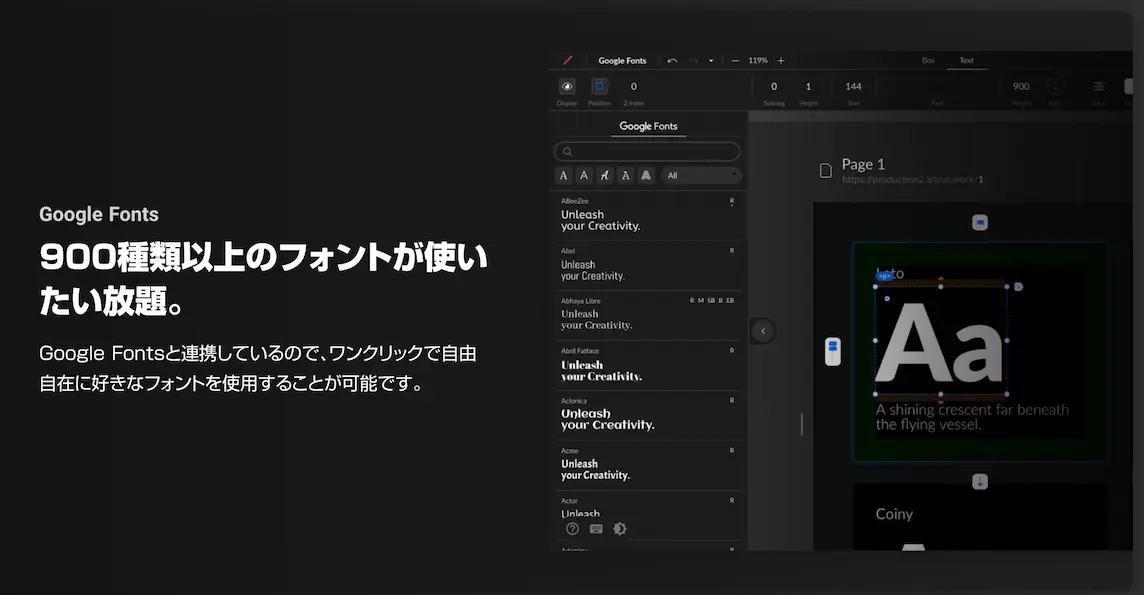Open the text Align option
Image resolution: width=1144 pixels, height=595 pixels.
pyautogui.click(x=1099, y=87)
